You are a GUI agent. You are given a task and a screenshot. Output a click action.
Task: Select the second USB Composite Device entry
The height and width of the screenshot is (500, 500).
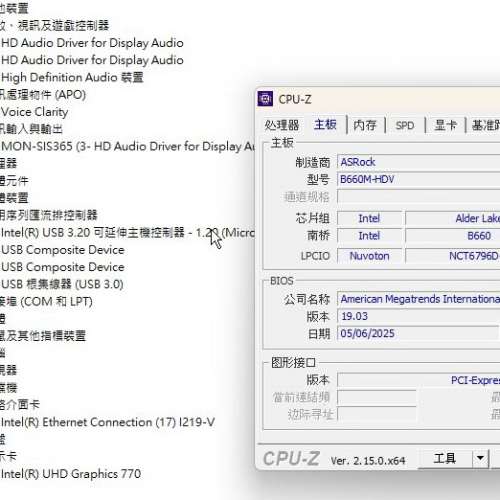[x=63, y=267]
